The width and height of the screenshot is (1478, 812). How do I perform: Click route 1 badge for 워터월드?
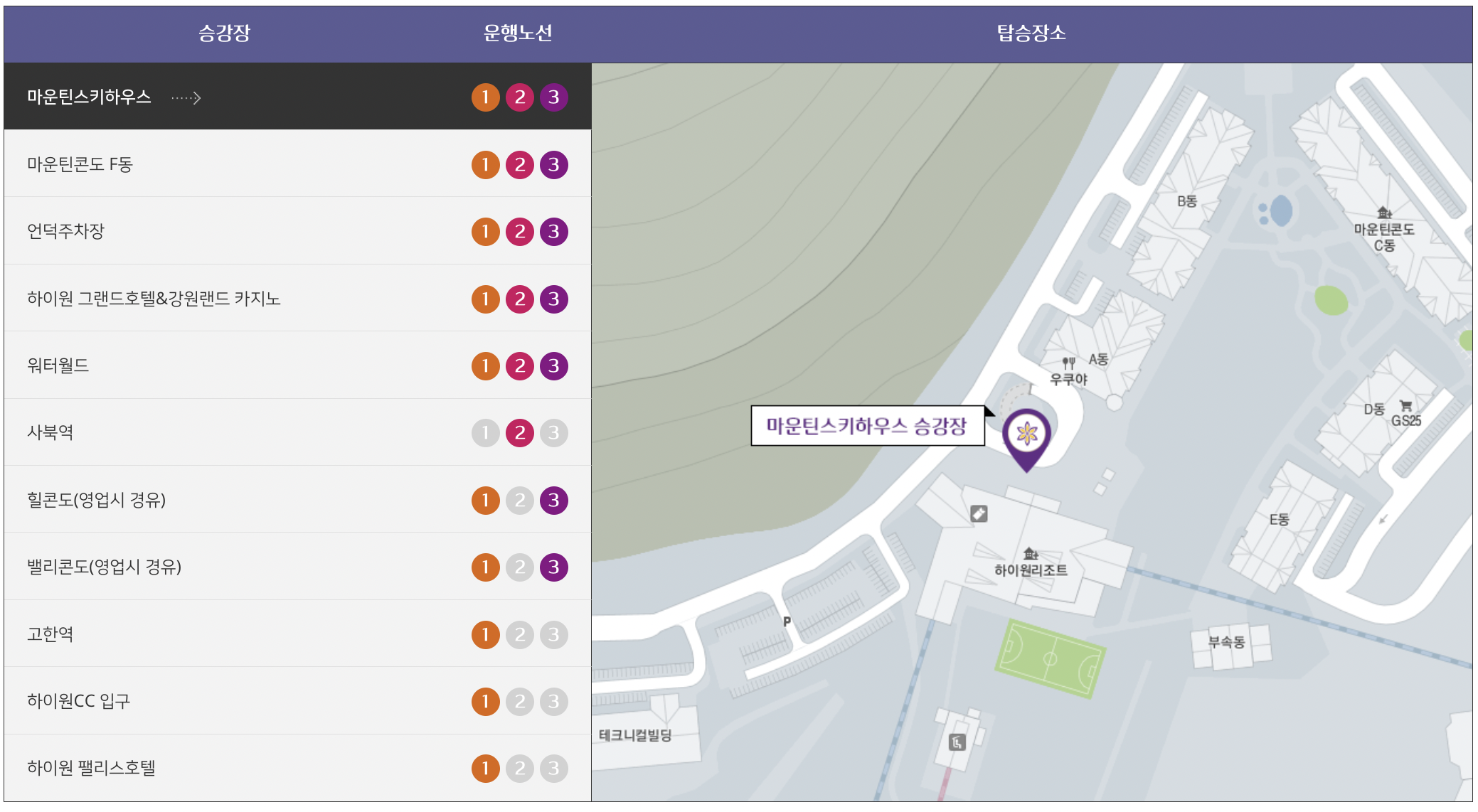pyautogui.click(x=486, y=366)
